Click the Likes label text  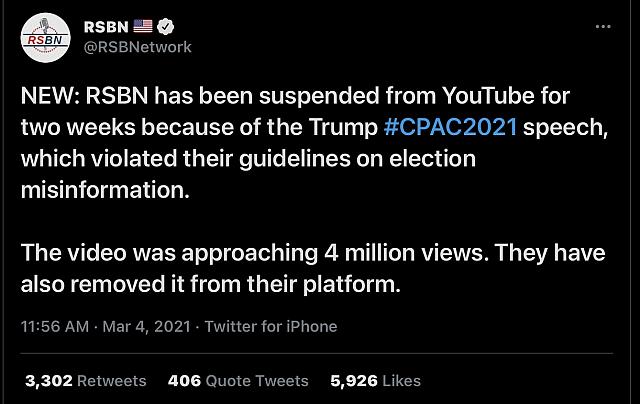(400, 381)
